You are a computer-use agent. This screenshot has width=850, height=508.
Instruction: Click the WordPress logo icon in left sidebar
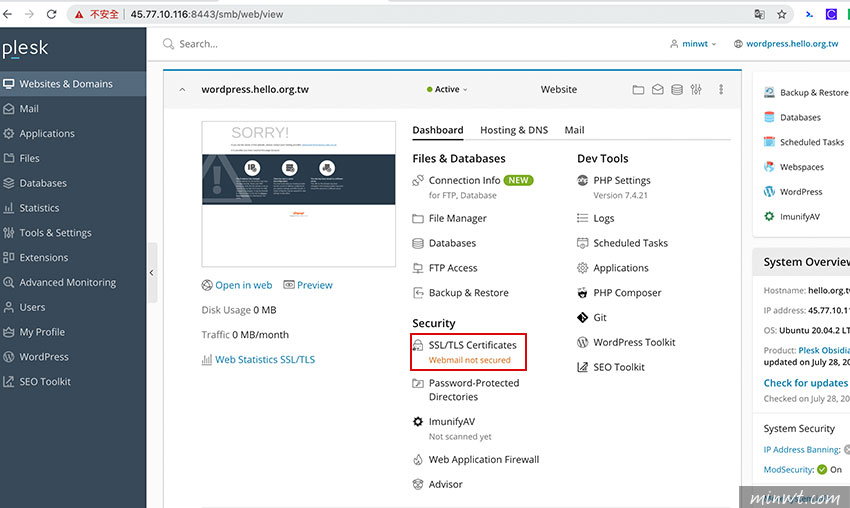pyautogui.click(x=9, y=357)
